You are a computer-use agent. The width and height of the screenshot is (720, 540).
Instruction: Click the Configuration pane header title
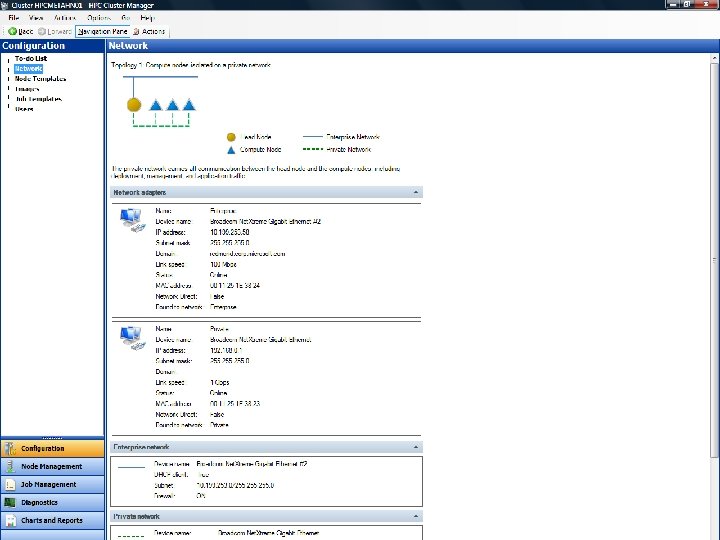(x=34, y=45)
